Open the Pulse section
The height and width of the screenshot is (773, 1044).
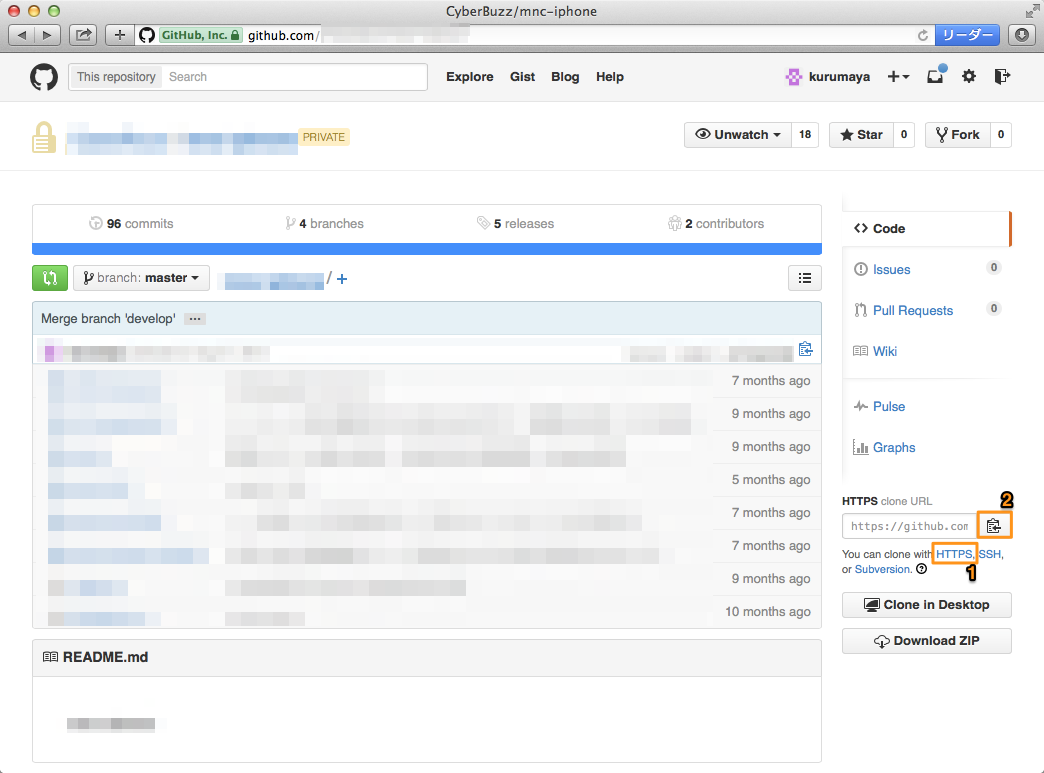888,406
